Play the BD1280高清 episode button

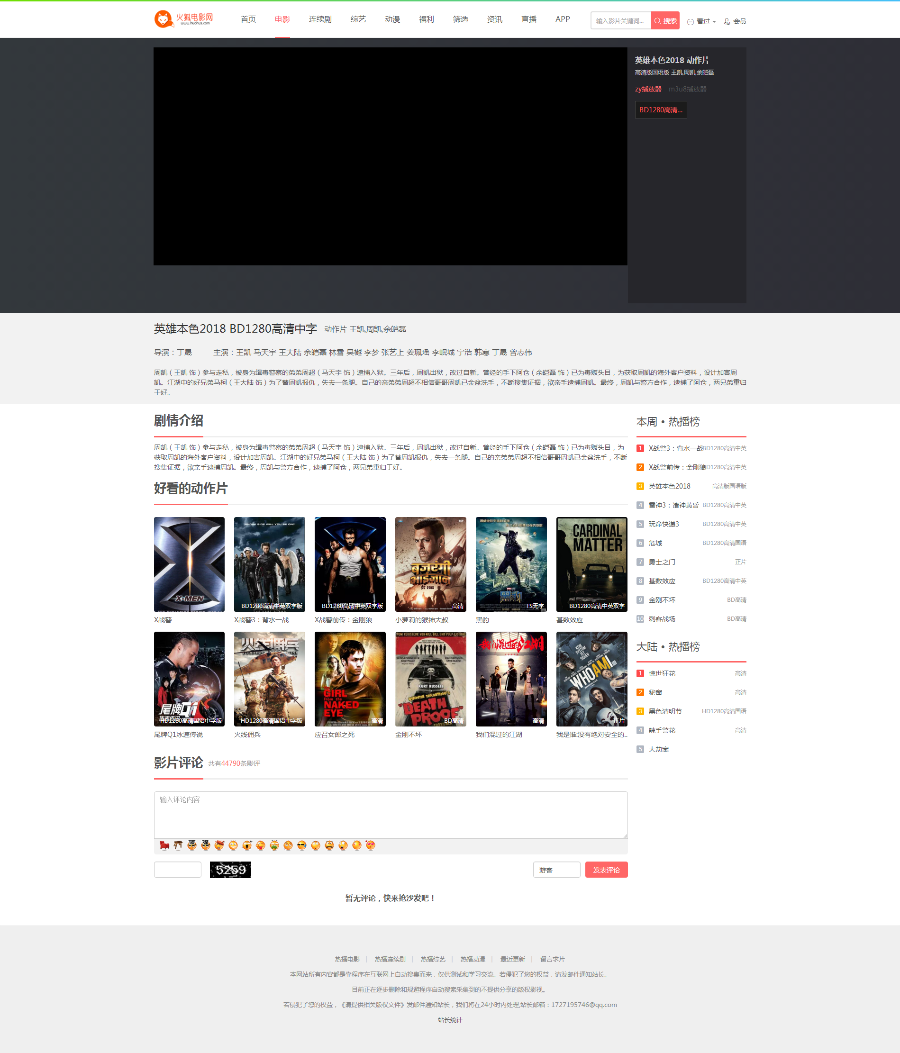[x=661, y=110]
